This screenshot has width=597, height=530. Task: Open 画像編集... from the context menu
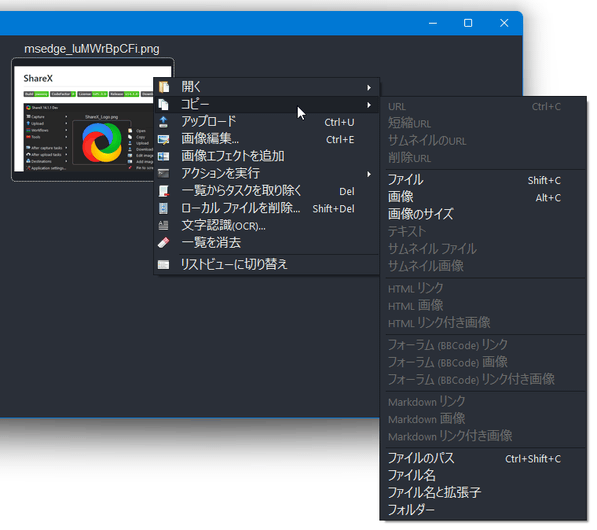[x=267, y=139]
